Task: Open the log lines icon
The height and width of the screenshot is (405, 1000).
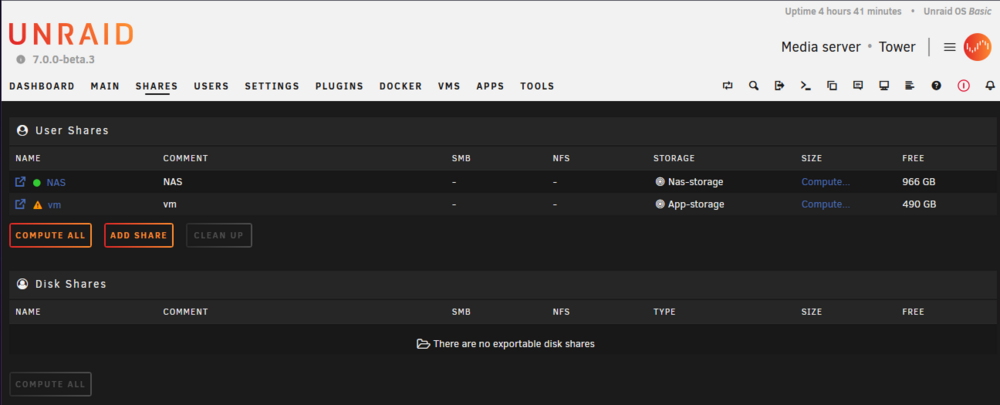Action: tap(910, 85)
